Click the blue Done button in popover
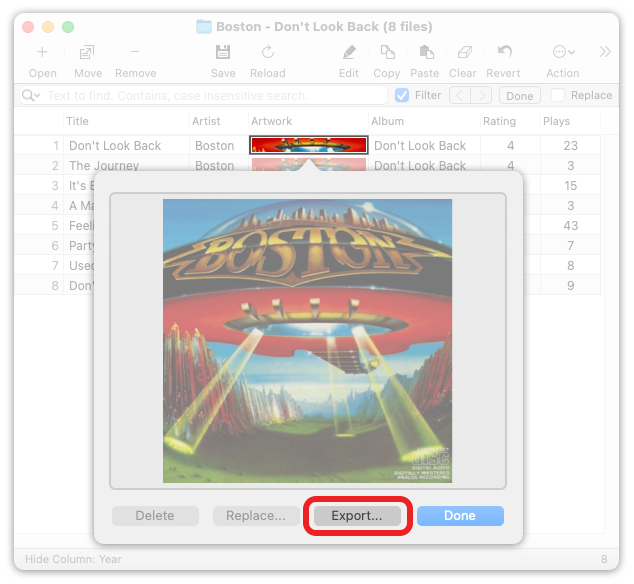The width and height of the screenshot is (634, 584). click(x=460, y=516)
